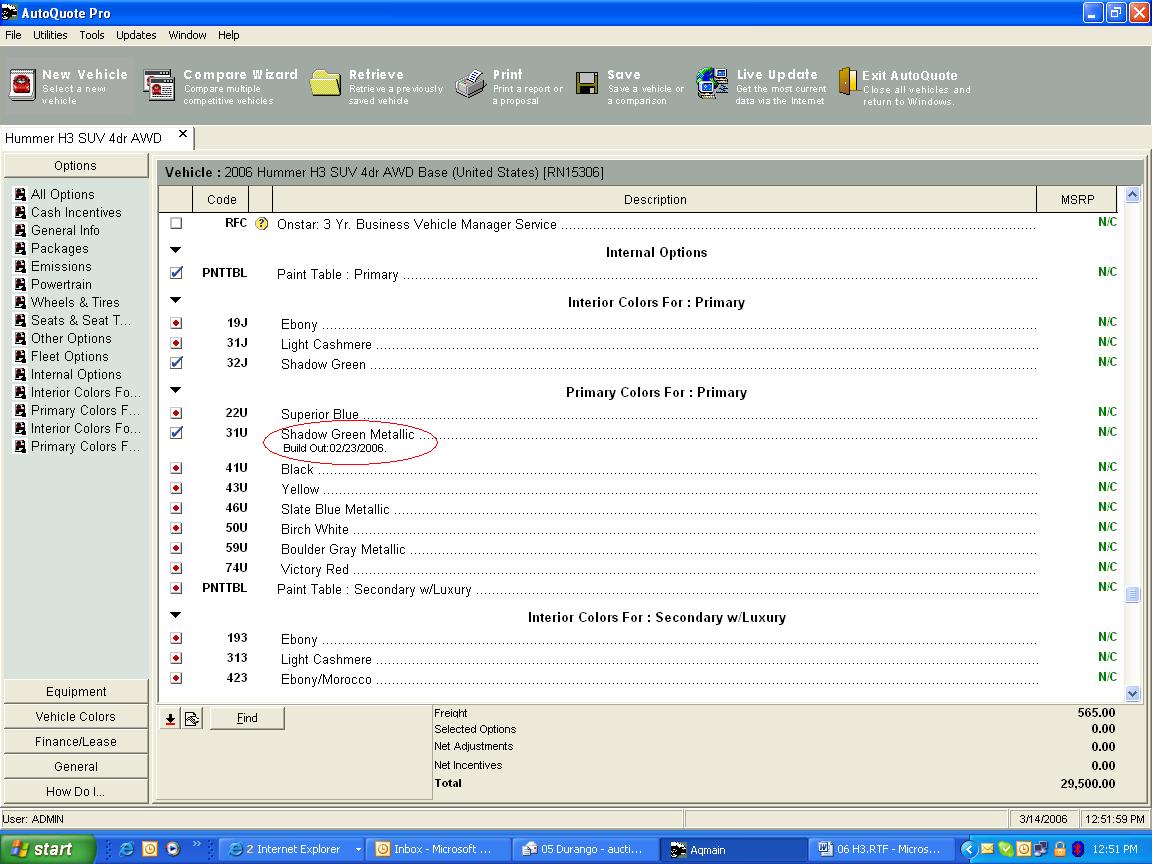Click the scrollbar down arrow
The image size is (1152, 864).
pyautogui.click(x=1132, y=693)
